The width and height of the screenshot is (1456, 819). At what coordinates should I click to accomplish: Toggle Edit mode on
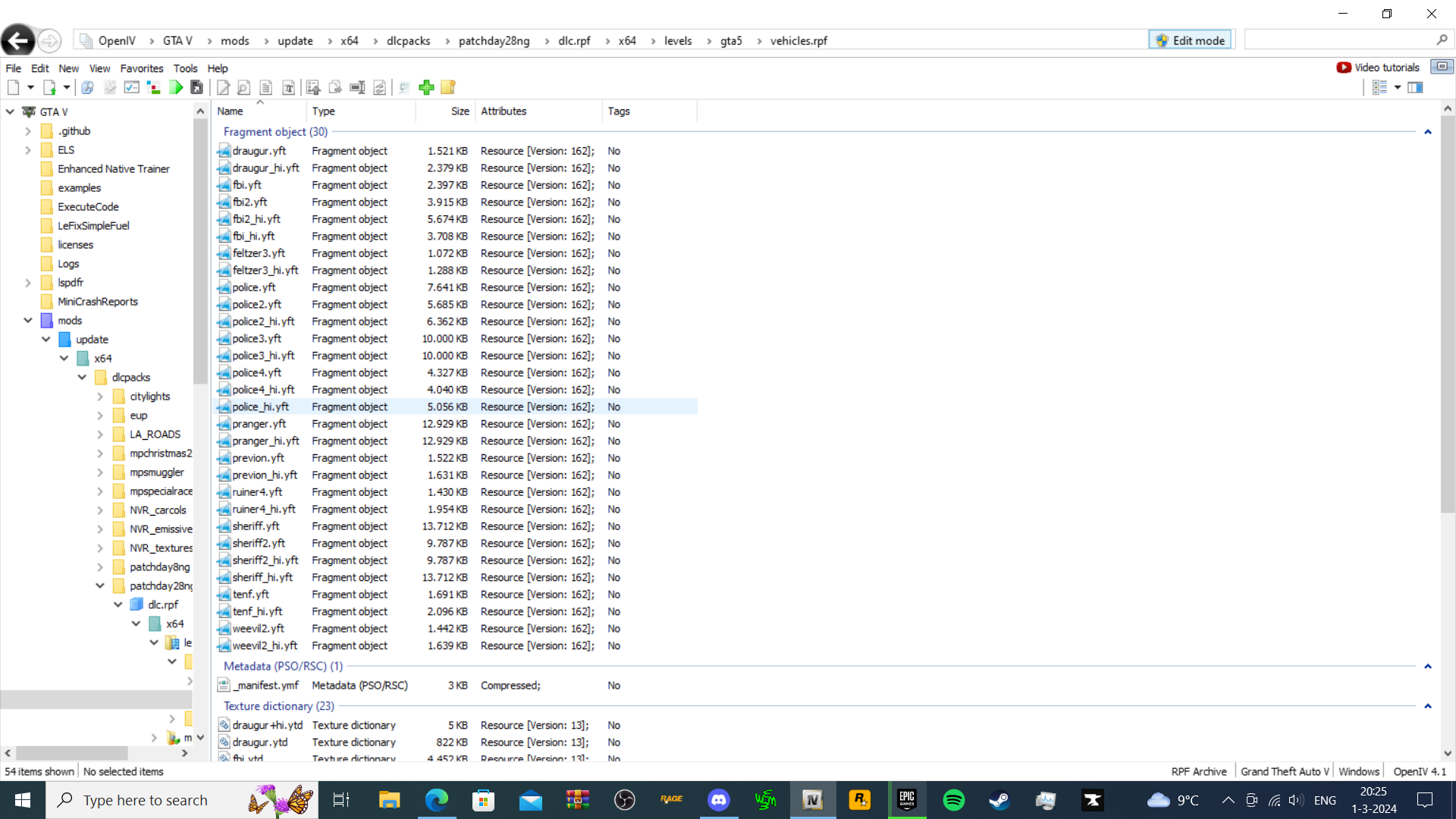click(x=1191, y=40)
